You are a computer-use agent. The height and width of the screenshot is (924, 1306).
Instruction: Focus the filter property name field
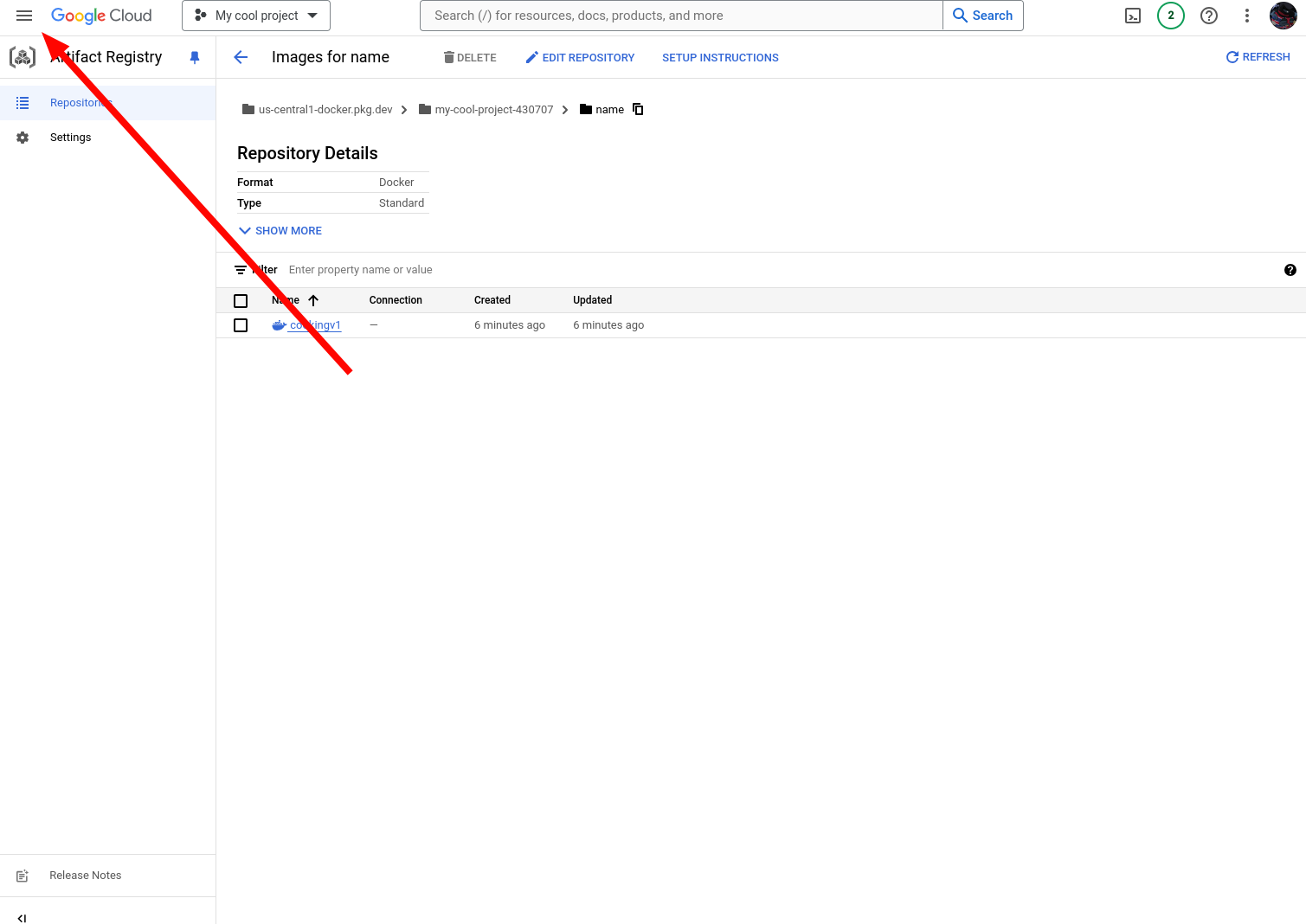pos(779,270)
